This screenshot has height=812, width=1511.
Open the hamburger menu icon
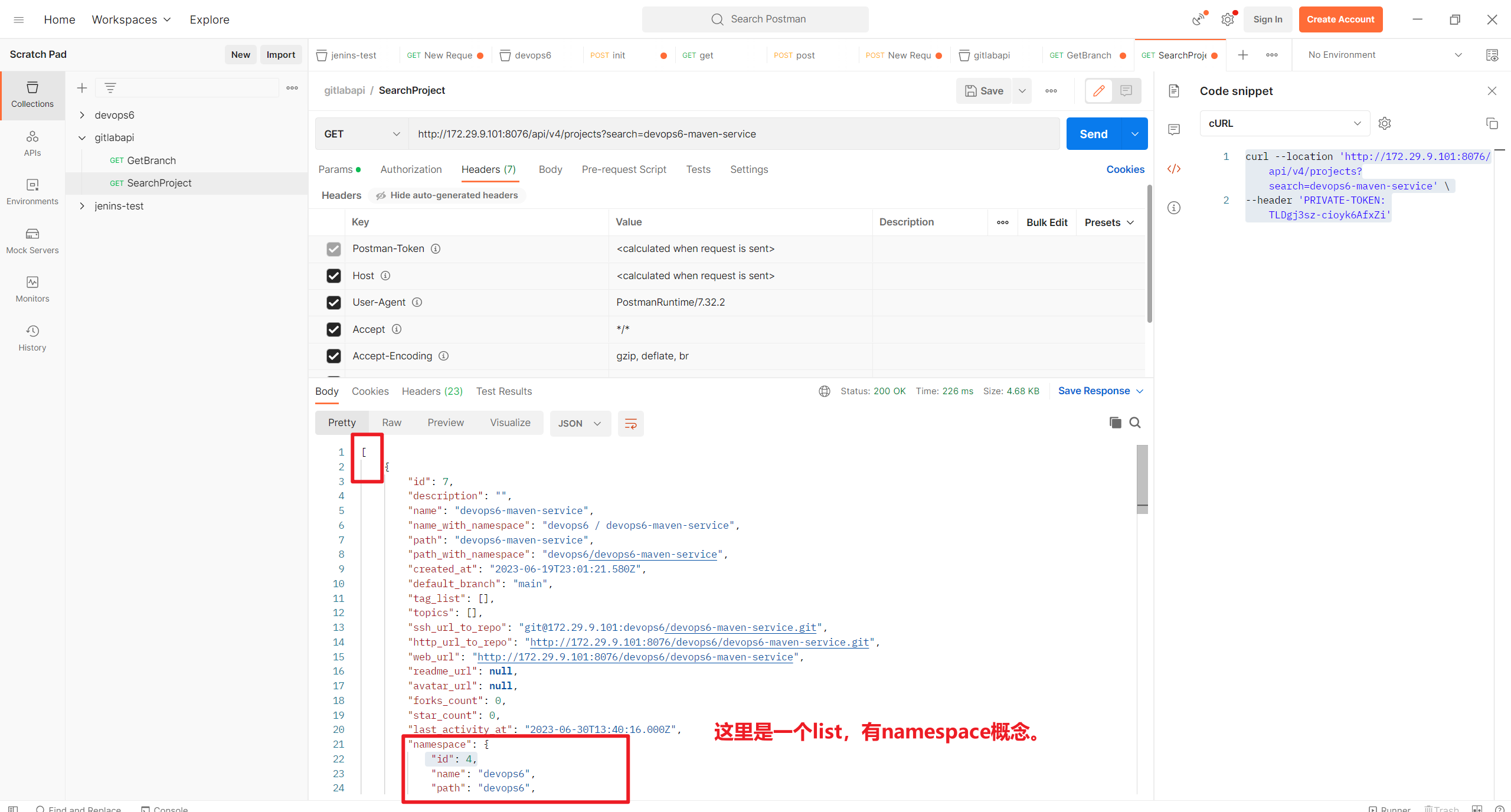(x=19, y=19)
